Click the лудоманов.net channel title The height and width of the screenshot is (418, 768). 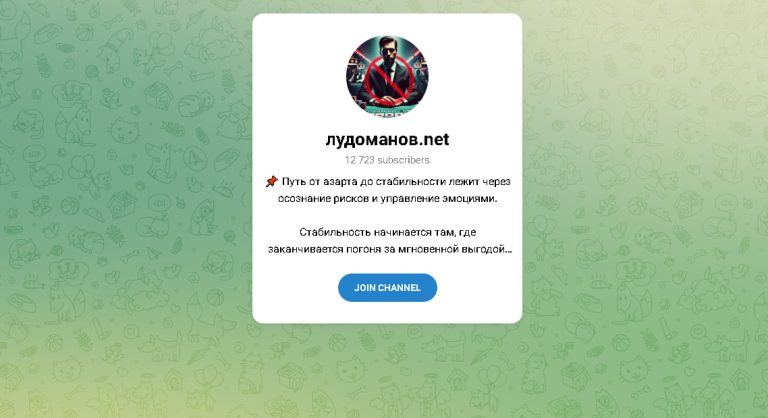click(387, 140)
